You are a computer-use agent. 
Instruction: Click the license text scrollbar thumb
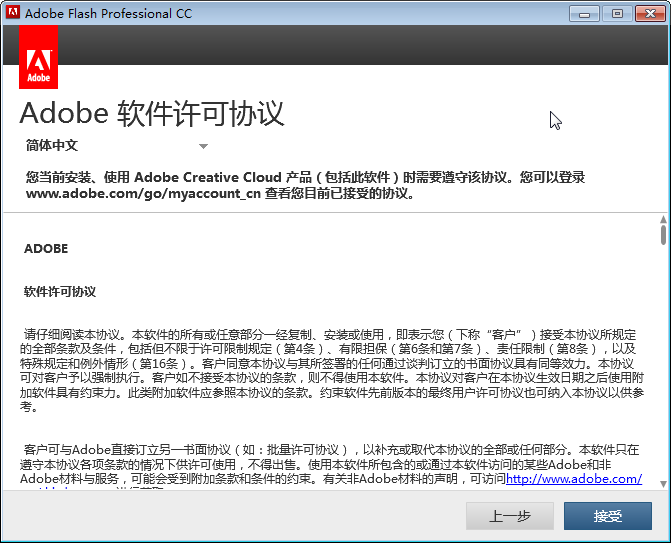point(663,235)
